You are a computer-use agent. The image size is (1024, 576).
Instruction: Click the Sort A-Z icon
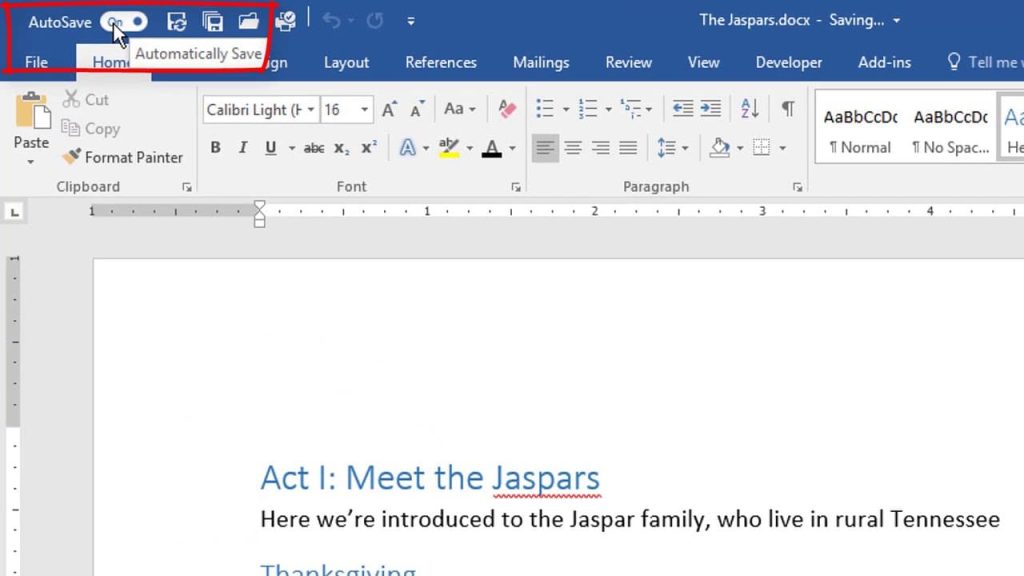750,108
